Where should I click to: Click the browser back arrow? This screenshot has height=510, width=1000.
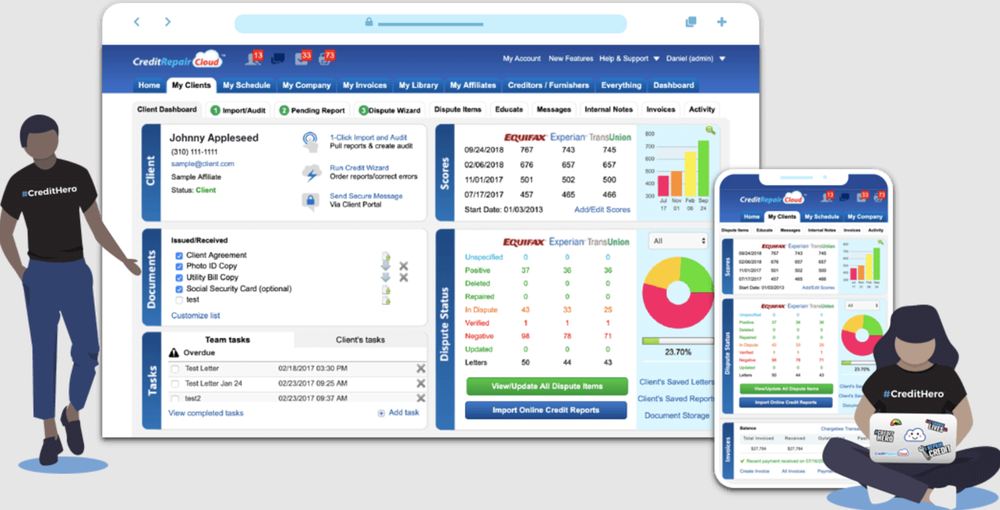pyautogui.click(x=136, y=22)
